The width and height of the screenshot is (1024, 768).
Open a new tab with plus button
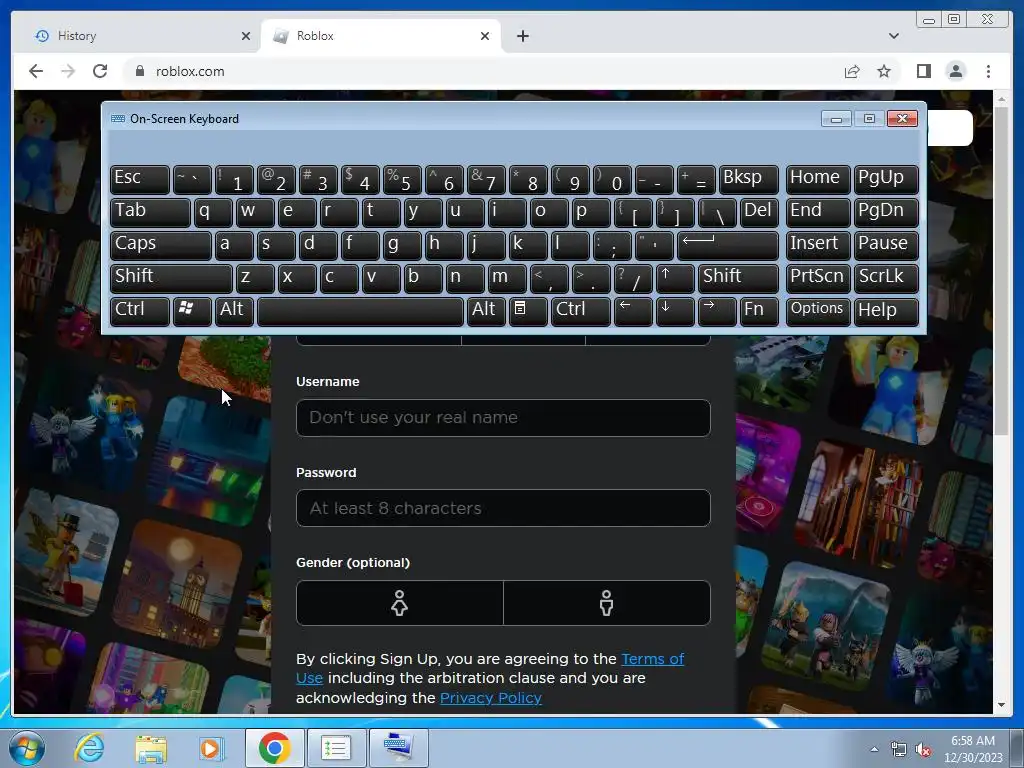click(522, 36)
